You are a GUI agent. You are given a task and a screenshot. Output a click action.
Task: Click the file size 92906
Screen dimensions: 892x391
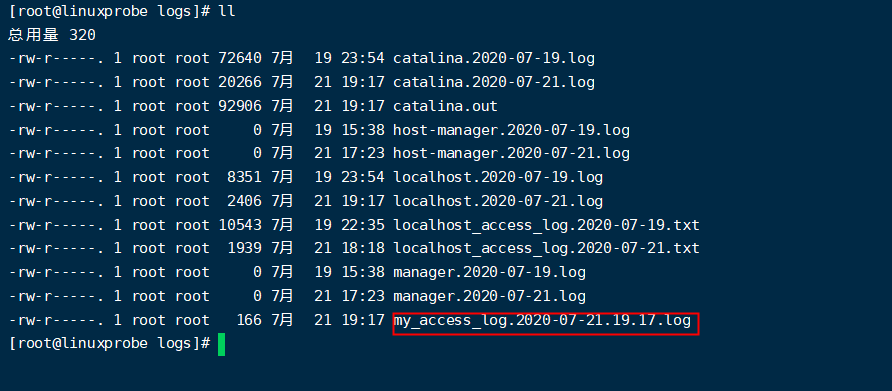pos(240,106)
